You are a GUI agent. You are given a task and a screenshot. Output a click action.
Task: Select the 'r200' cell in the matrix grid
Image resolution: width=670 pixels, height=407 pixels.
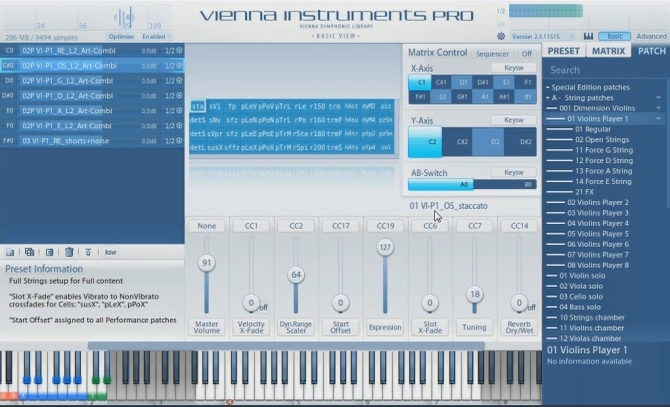[317, 147]
